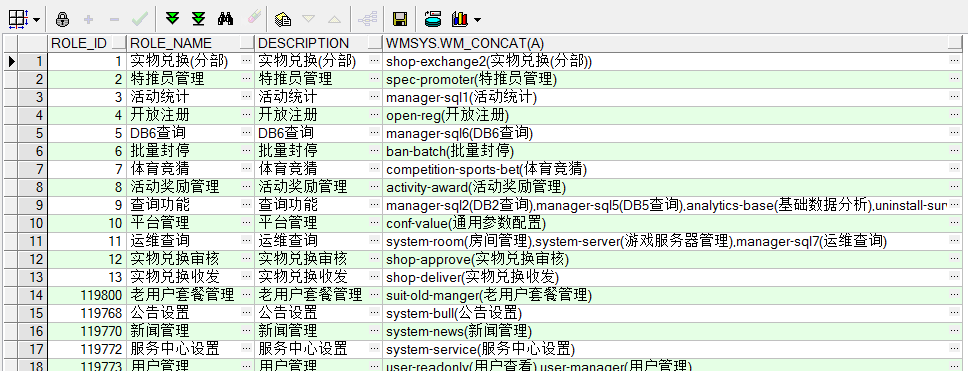Screen dimensions: 968x371
Task: Click the linked query tree icon
Action: pos(367,20)
